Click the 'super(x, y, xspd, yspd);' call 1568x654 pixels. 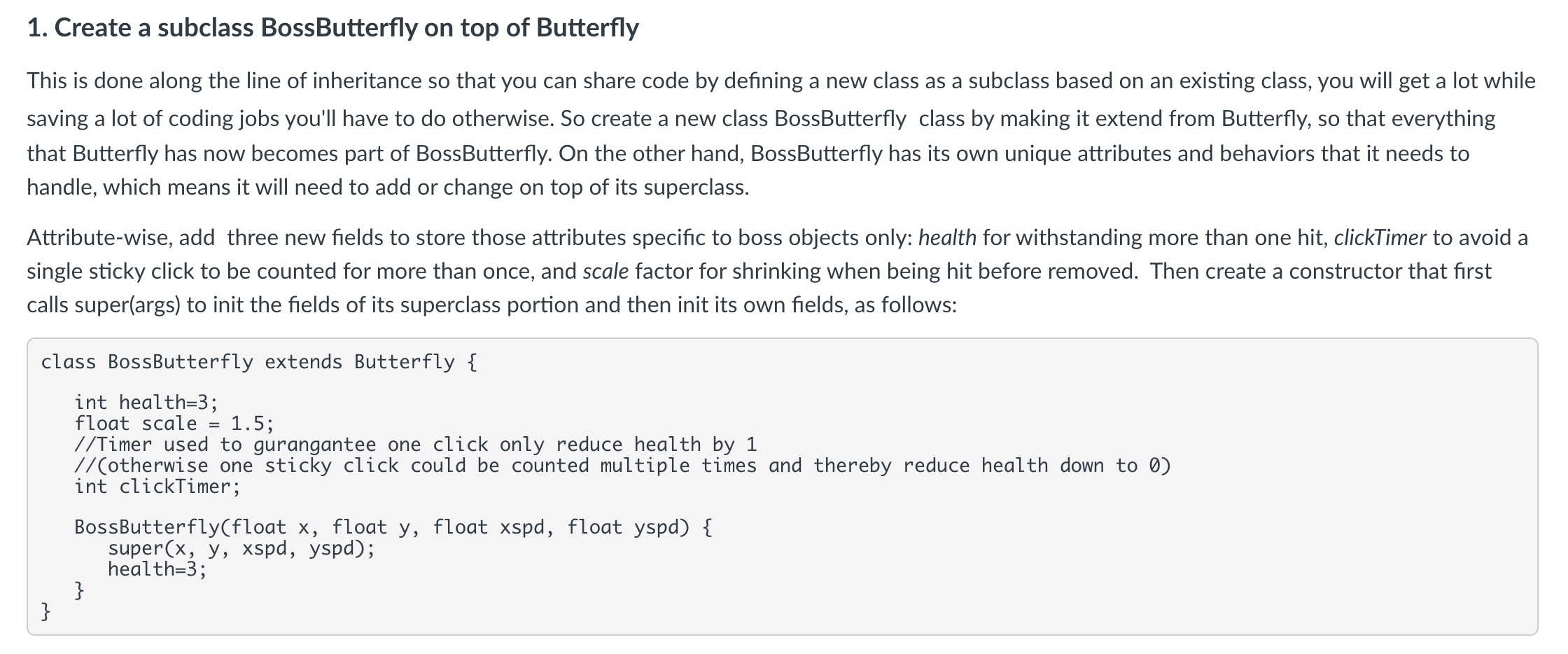click(x=241, y=548)
